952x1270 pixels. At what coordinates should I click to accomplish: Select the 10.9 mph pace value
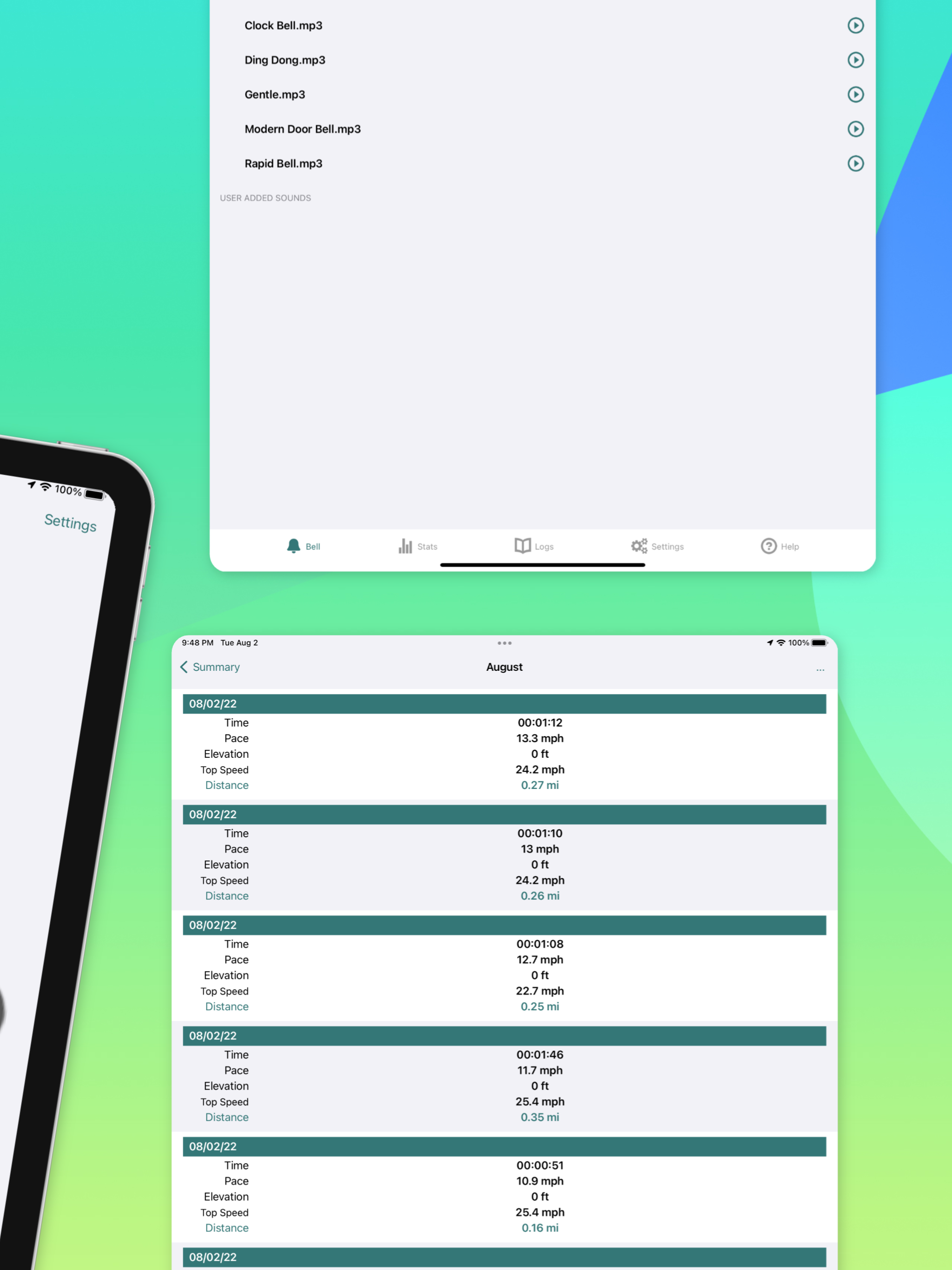coord(540,1181)
